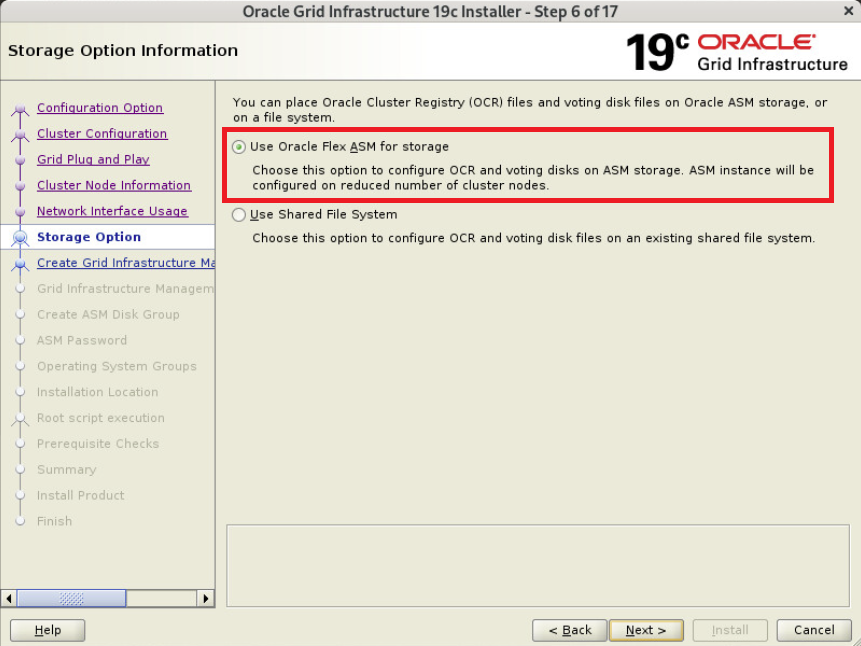Open Create Grid Infrastructure Ma step link
This screenshot has width=861, height=646.
pos(126,263)
